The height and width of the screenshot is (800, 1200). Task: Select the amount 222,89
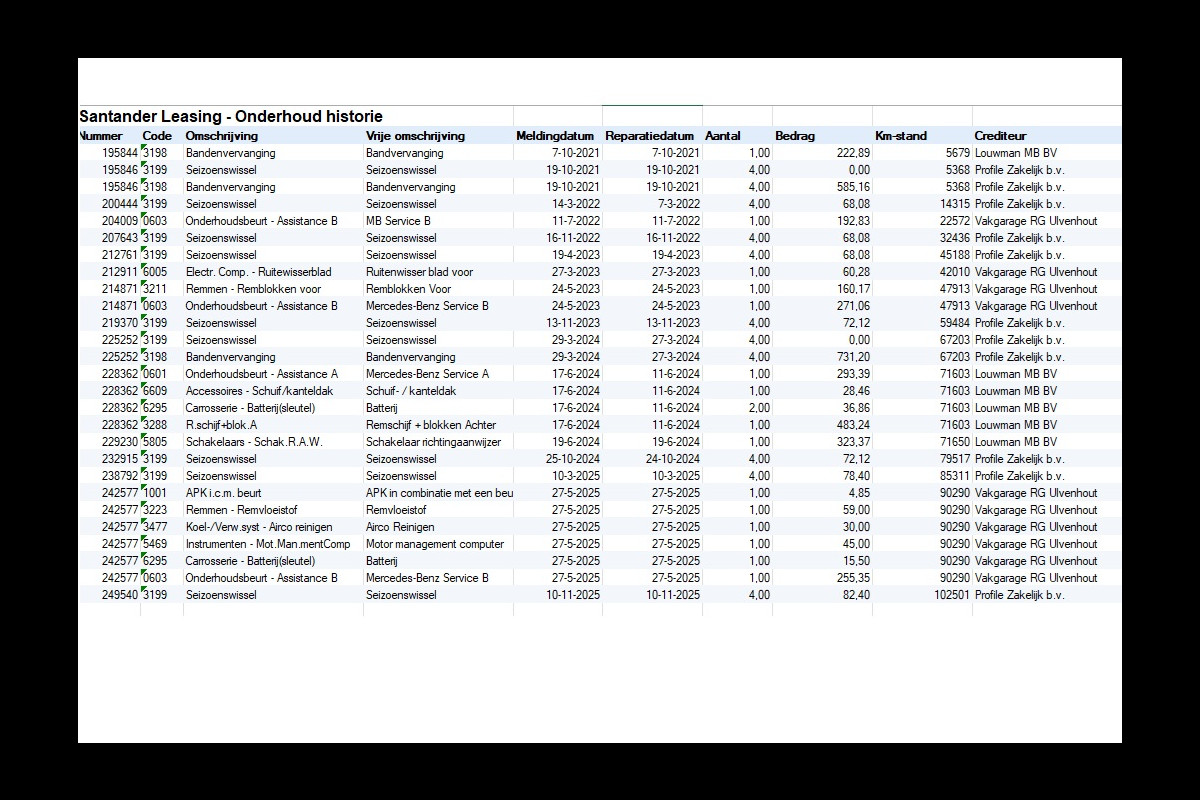pos(853,153)
